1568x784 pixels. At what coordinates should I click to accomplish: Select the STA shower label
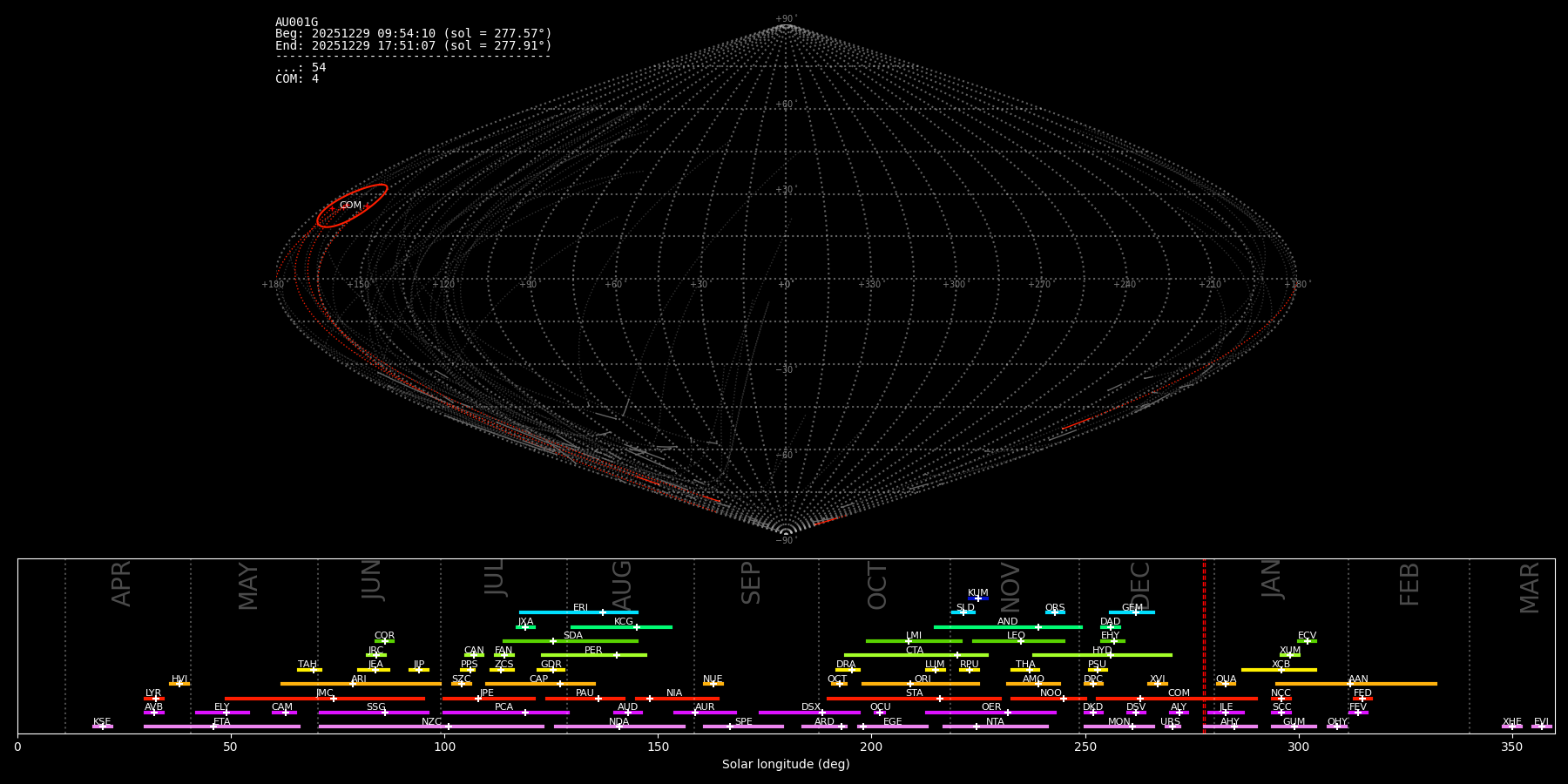[914, 693]
